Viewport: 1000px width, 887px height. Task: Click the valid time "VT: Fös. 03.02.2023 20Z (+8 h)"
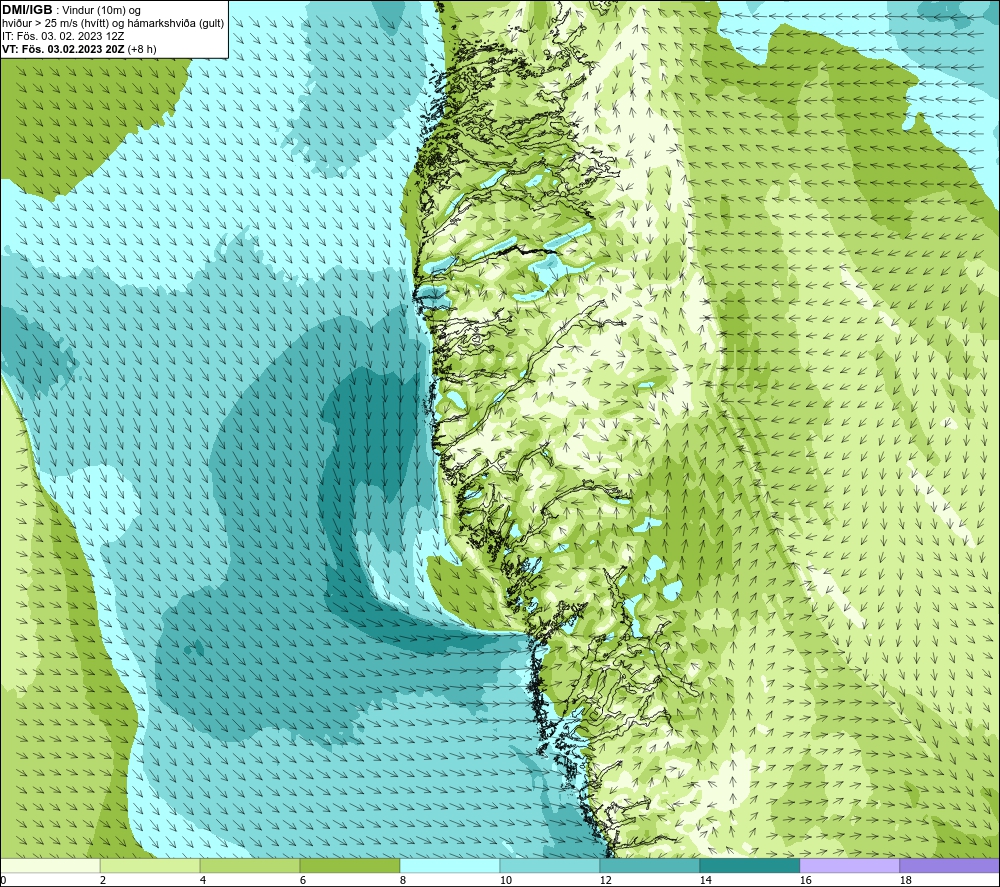tap(79, 49)
